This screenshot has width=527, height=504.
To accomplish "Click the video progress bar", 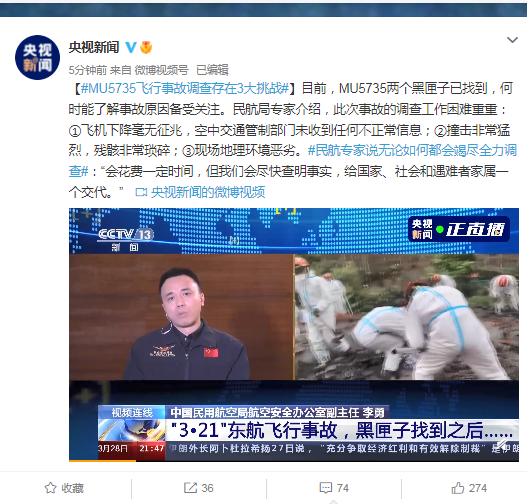I will pyautogui.click(x=294, y=461).
